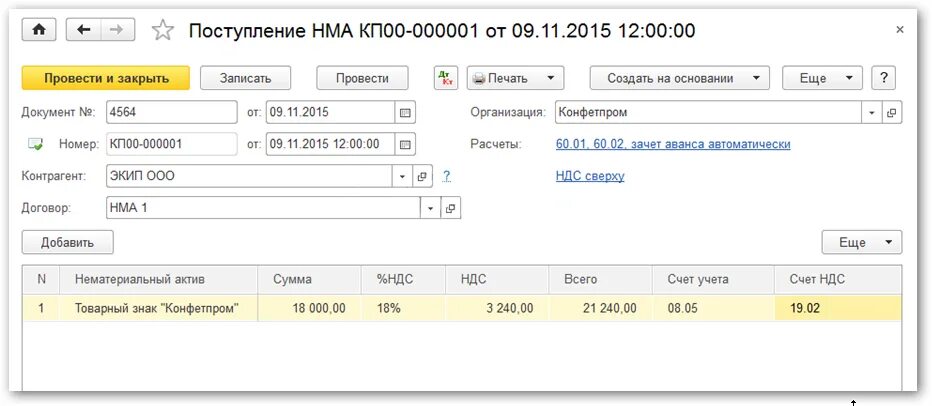932x406 pixels.
Task: Show accounting entries Дт/Кт icon
Action: tap(446, 78)
